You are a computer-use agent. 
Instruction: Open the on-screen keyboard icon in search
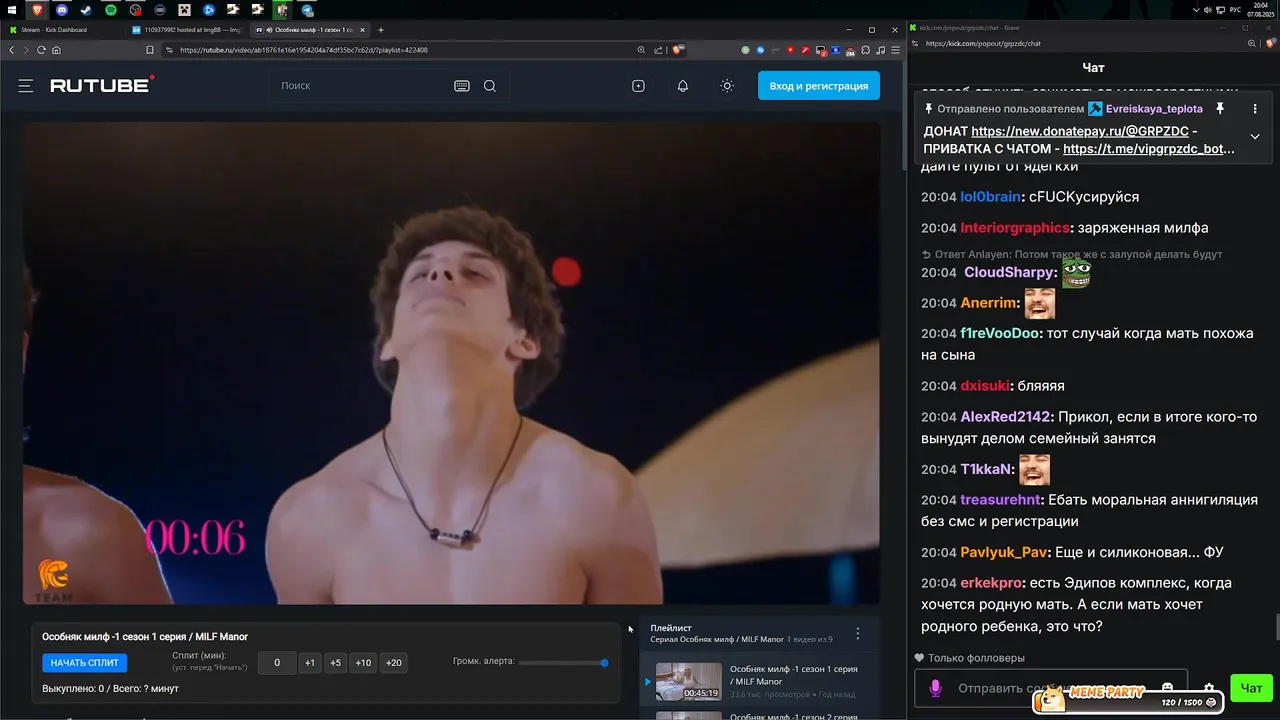point(462,86)
